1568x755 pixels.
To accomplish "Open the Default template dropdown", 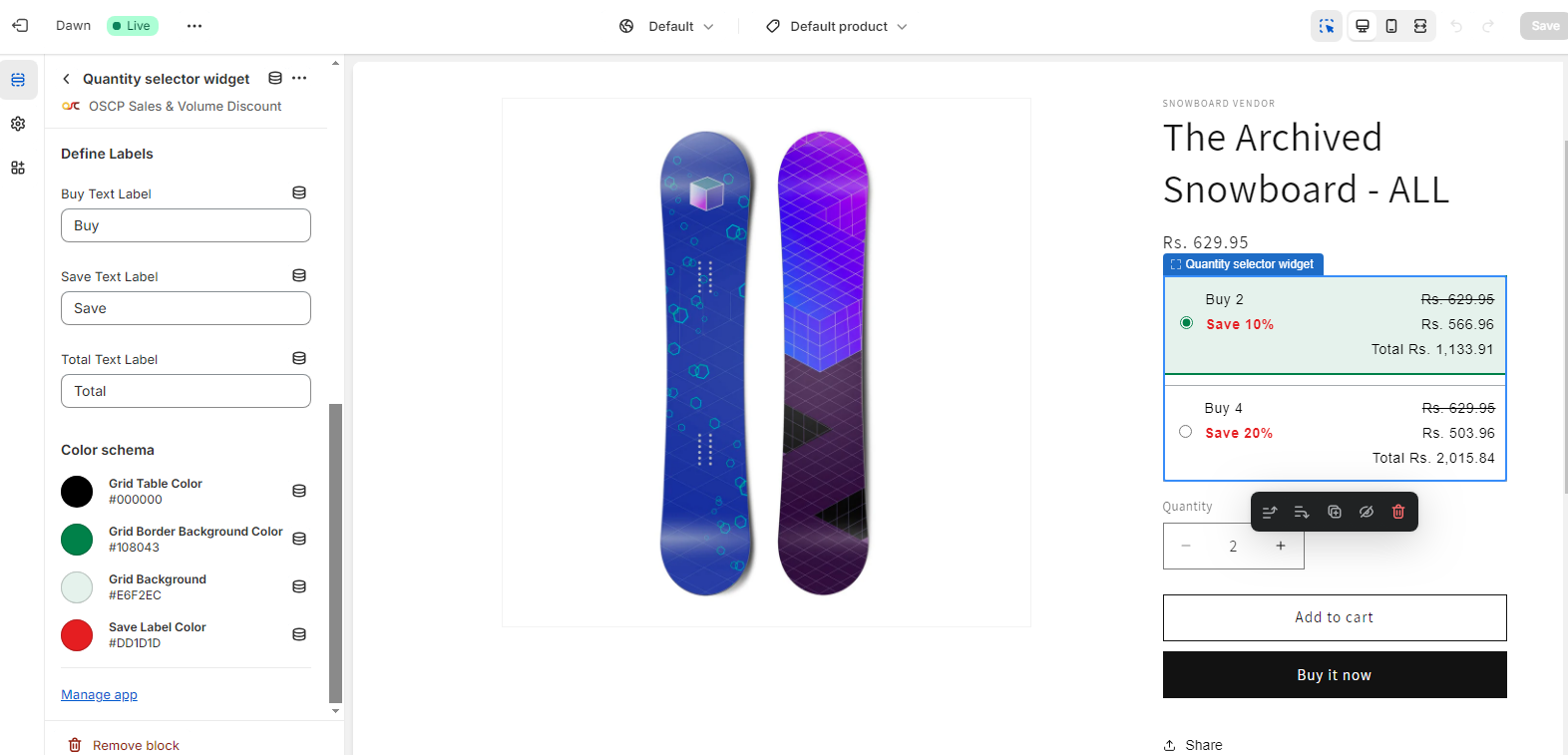I will [666, 27].
